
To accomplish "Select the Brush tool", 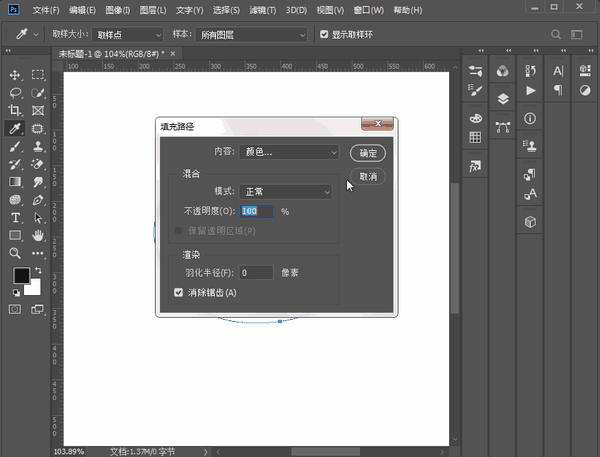I will point(15,146).
